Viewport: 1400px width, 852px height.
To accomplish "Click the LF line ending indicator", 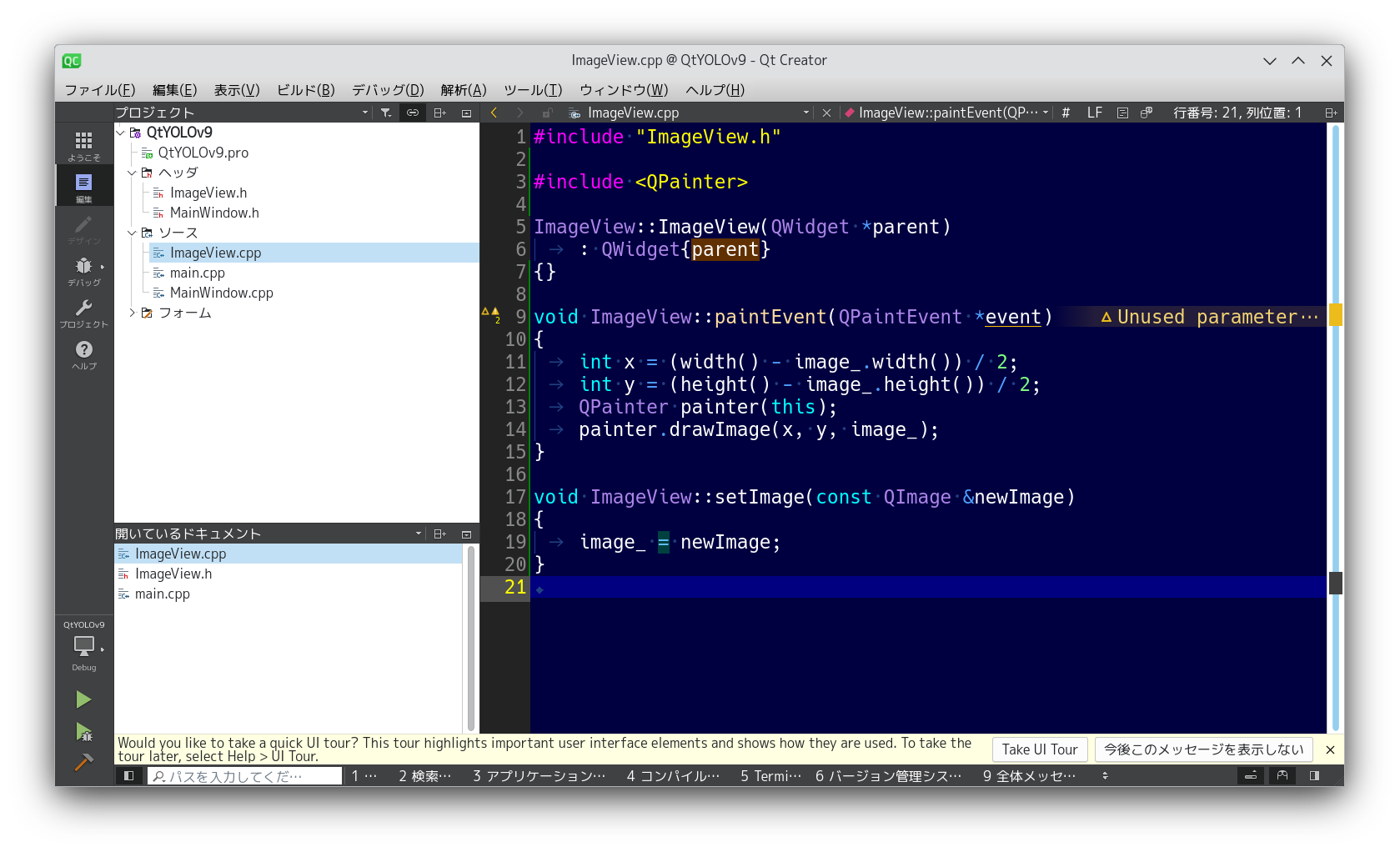I will (1095, 113).
